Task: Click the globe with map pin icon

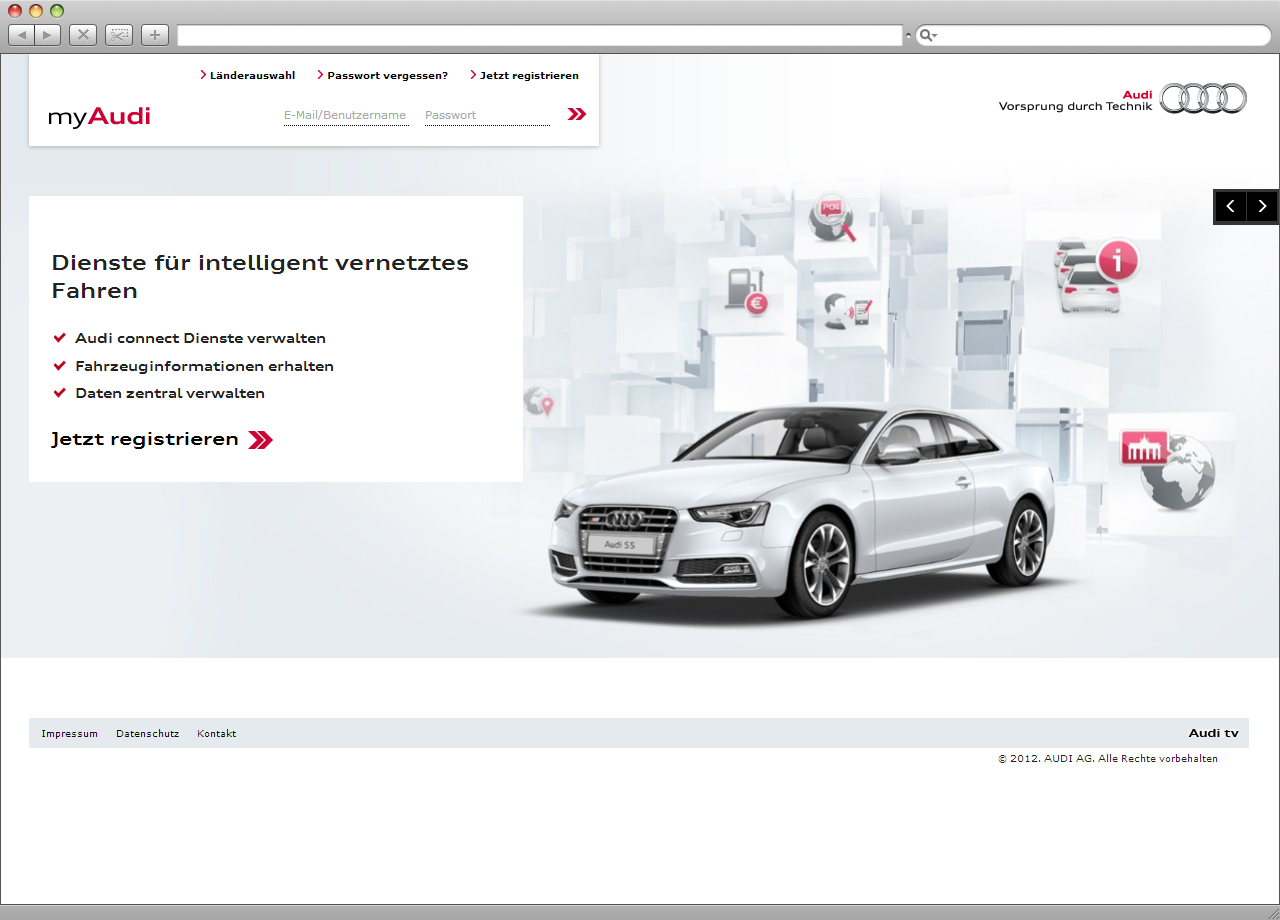Action: [x=538, y=401]
